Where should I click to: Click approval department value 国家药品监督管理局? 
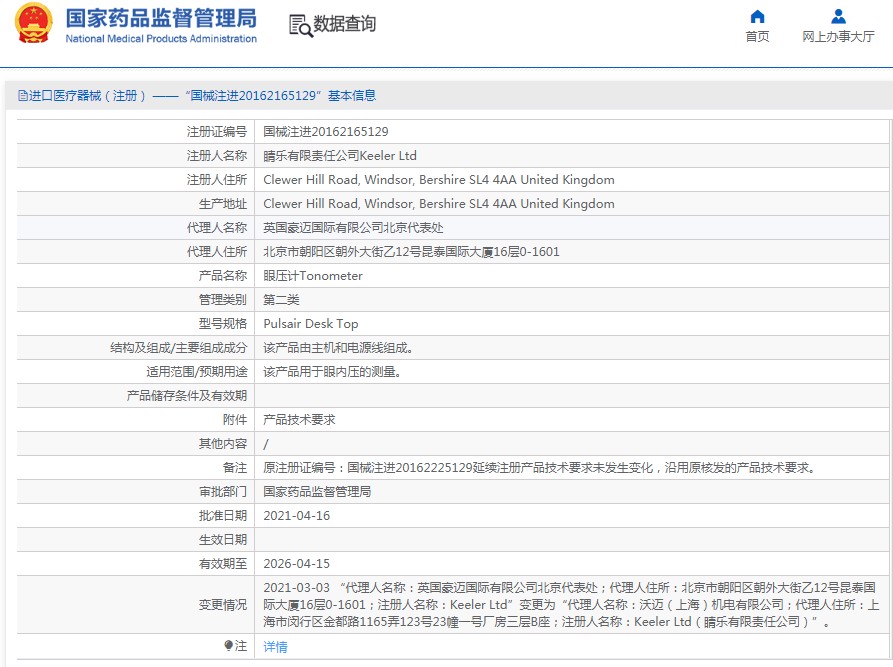click(317, 492)
